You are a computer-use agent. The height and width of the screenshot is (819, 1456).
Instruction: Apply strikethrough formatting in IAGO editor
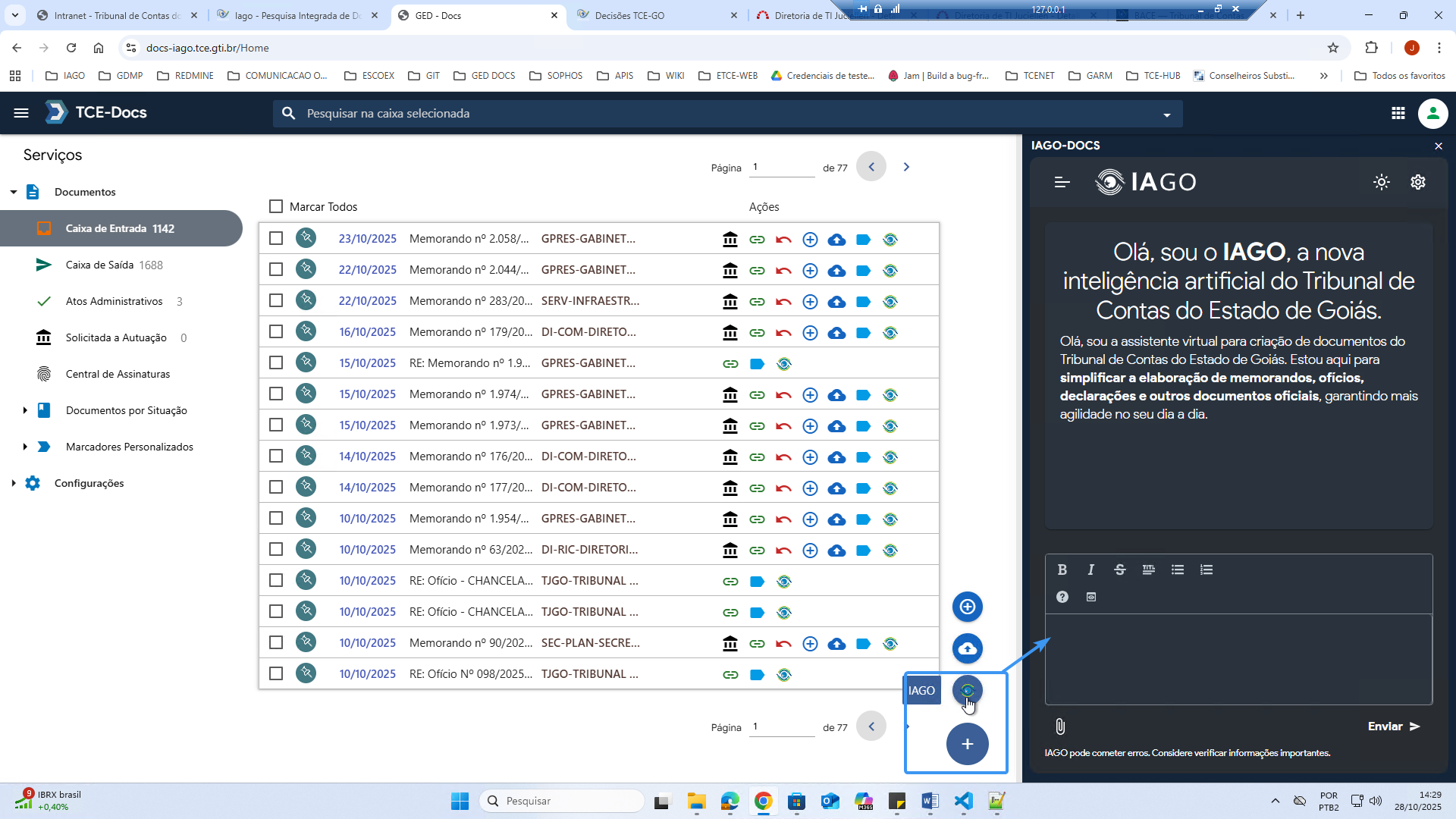[1119, 570]
